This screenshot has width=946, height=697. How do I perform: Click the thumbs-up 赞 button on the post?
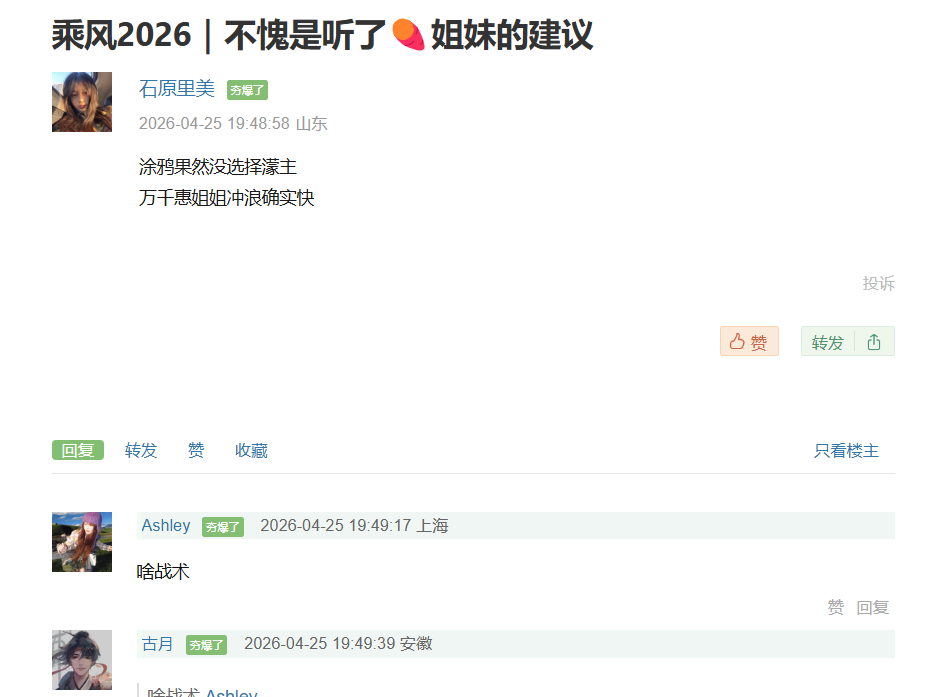(749, 342)
